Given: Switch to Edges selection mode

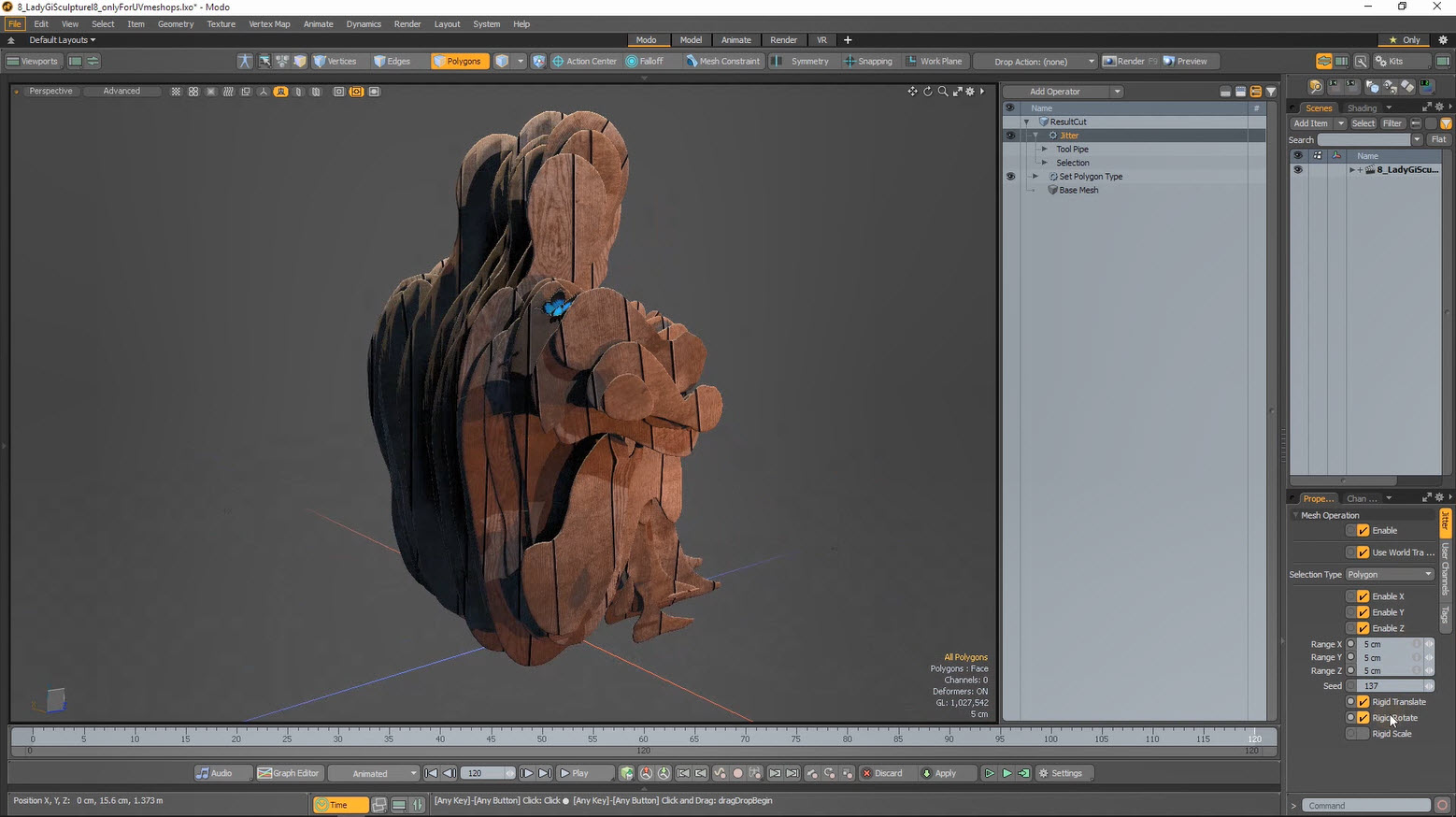Looking at the screenshot, I should click(x=394, y=61).
